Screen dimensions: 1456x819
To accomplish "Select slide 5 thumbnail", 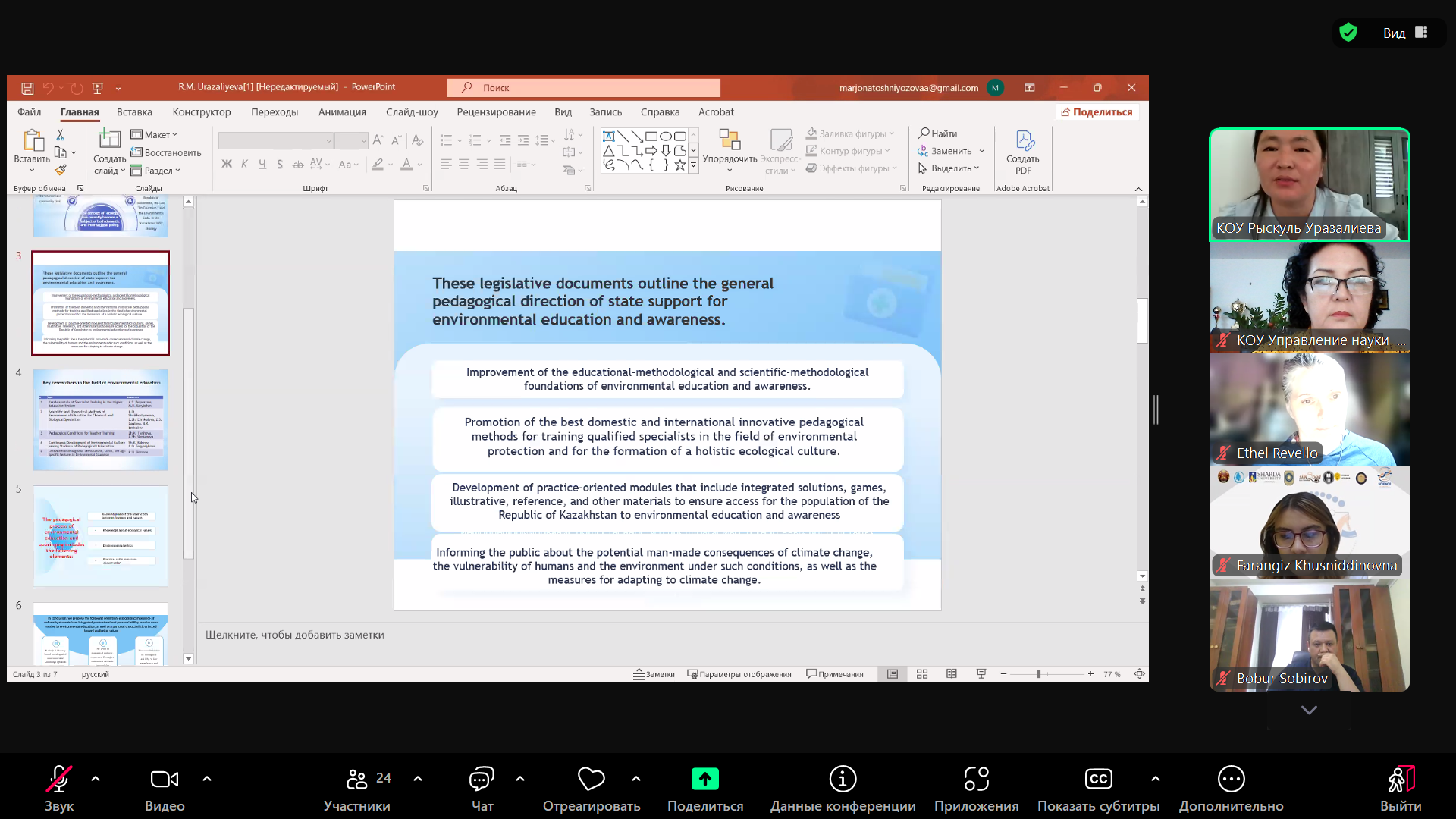I will [100, 536].
